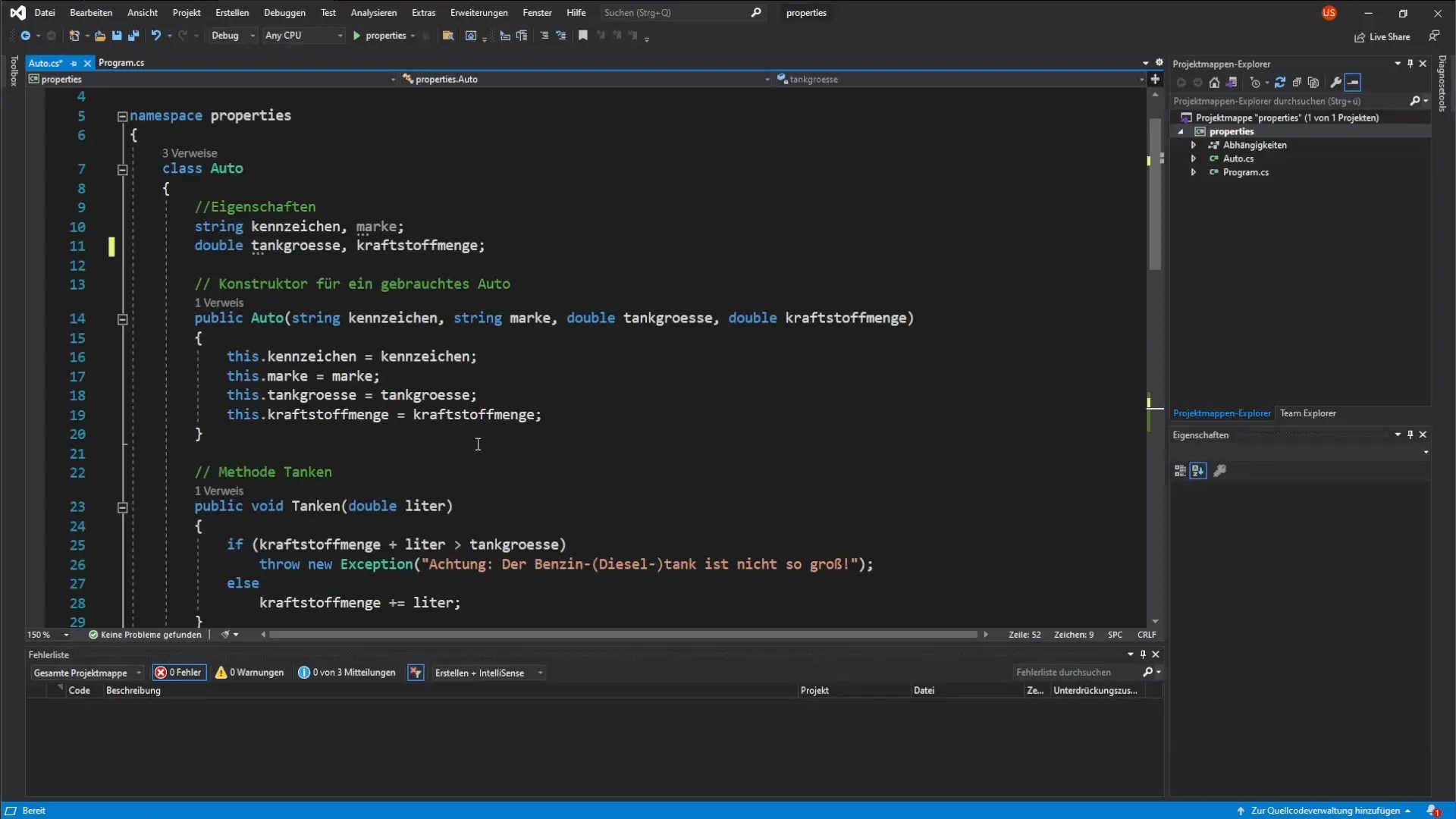
Task: Collapse the class Auto block
Action: (x=122, y=170)
